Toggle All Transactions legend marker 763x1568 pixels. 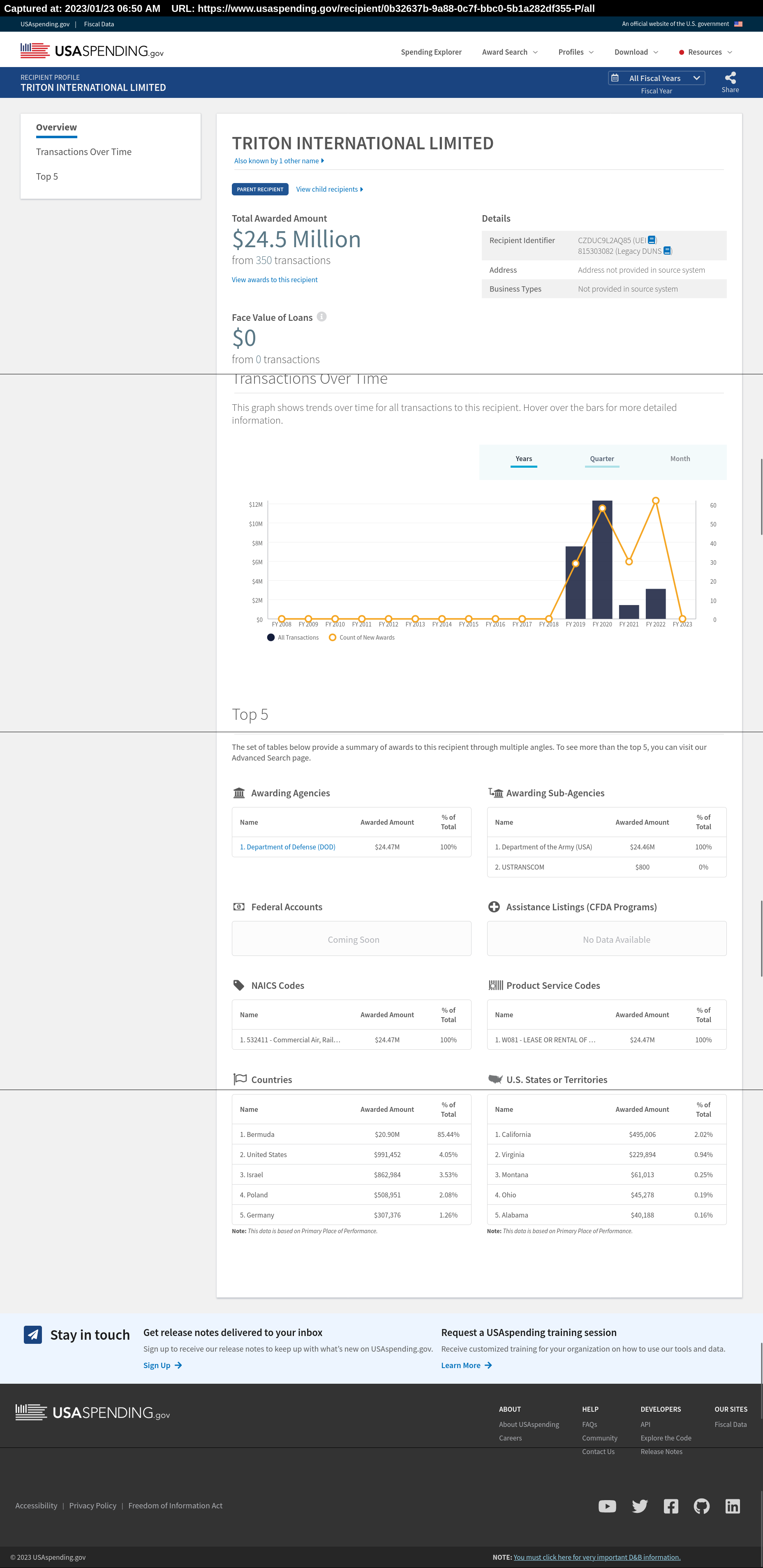click(x=271, y=637)
